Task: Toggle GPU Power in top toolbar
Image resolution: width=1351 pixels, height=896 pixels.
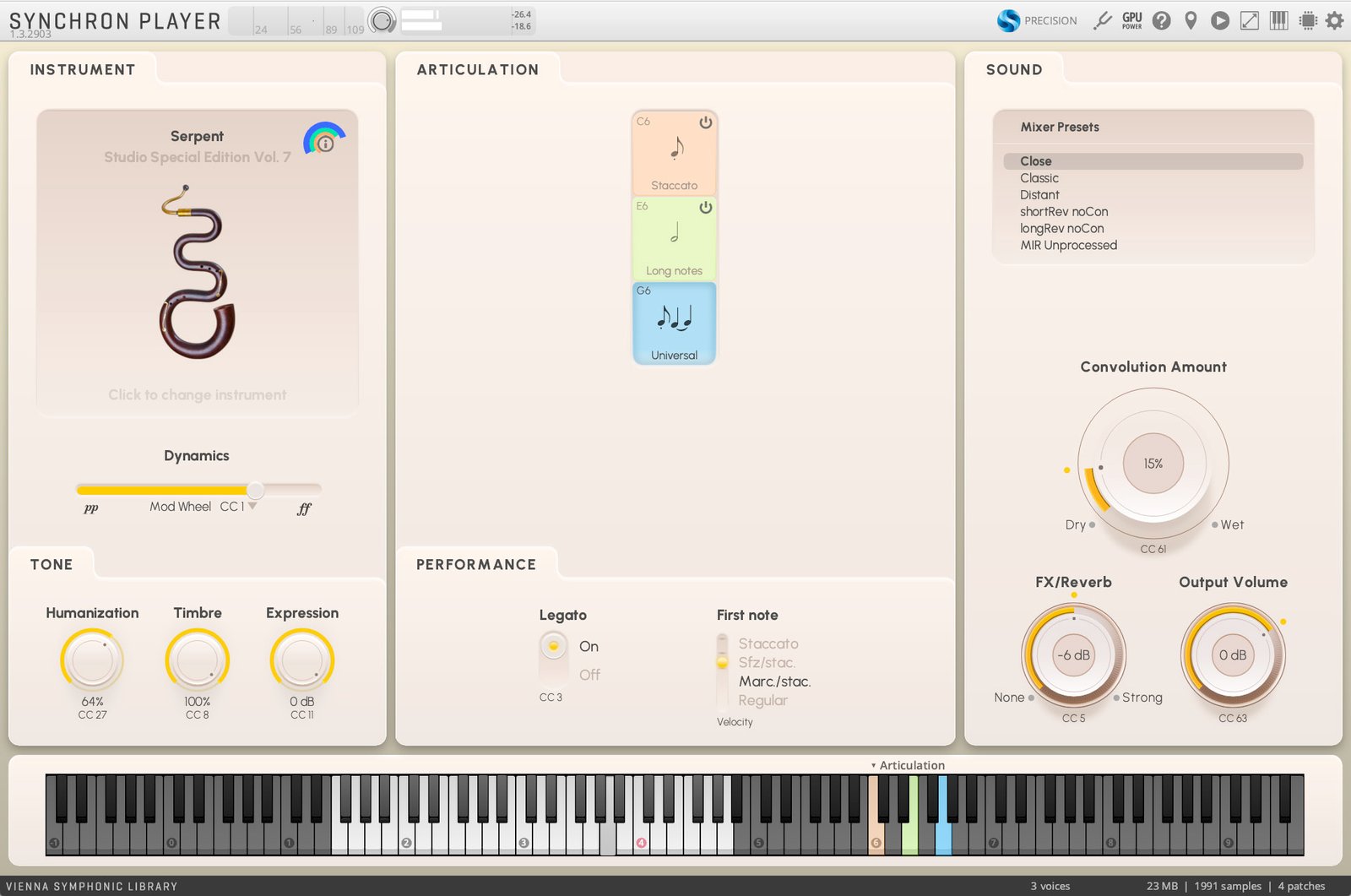Action: pyautogui.click(x=1131, y=20)
